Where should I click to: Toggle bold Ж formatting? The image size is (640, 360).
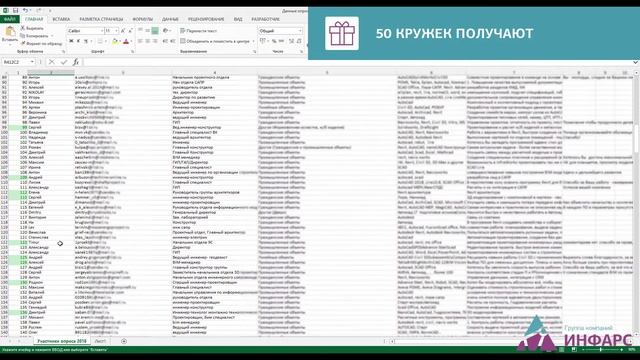tap(71, 41)
